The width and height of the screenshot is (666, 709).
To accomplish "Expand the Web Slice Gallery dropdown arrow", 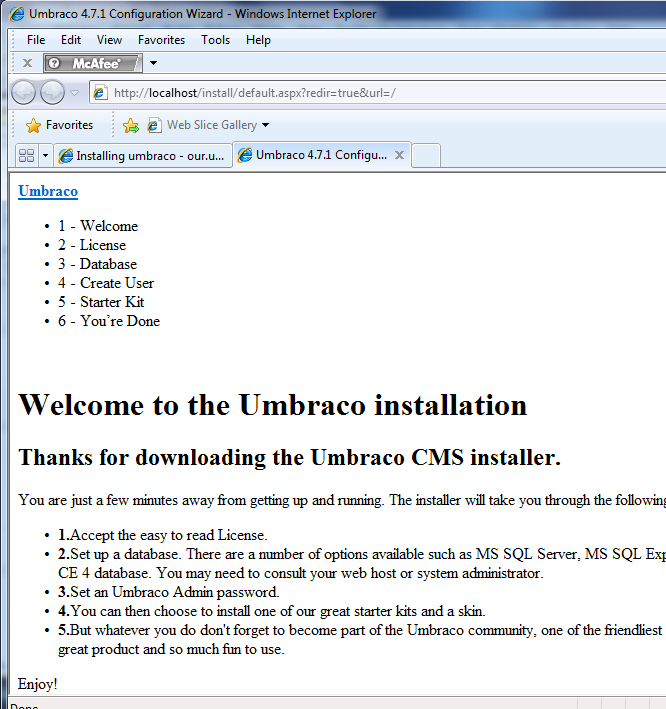I will (x=265, y=125).
